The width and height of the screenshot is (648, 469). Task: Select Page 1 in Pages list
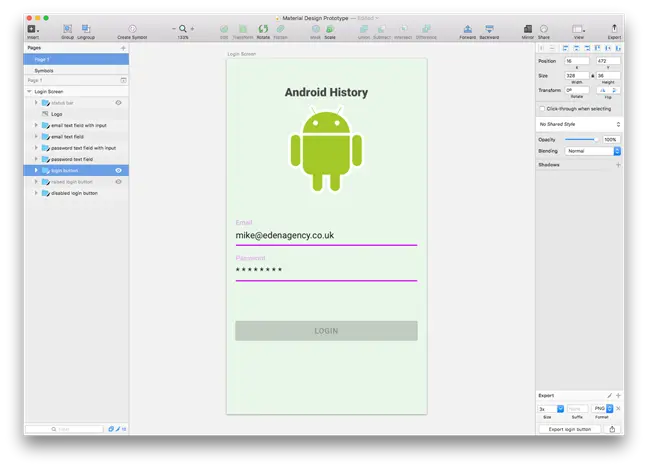point(76,59)
